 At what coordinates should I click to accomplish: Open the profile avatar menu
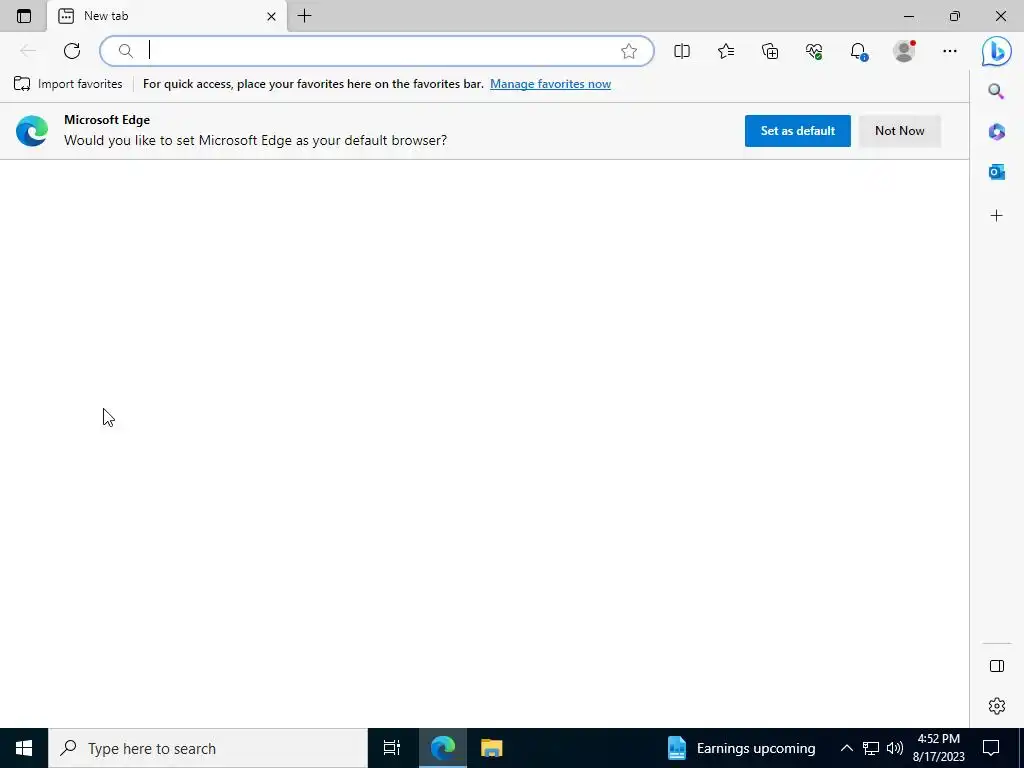[904, 51]
